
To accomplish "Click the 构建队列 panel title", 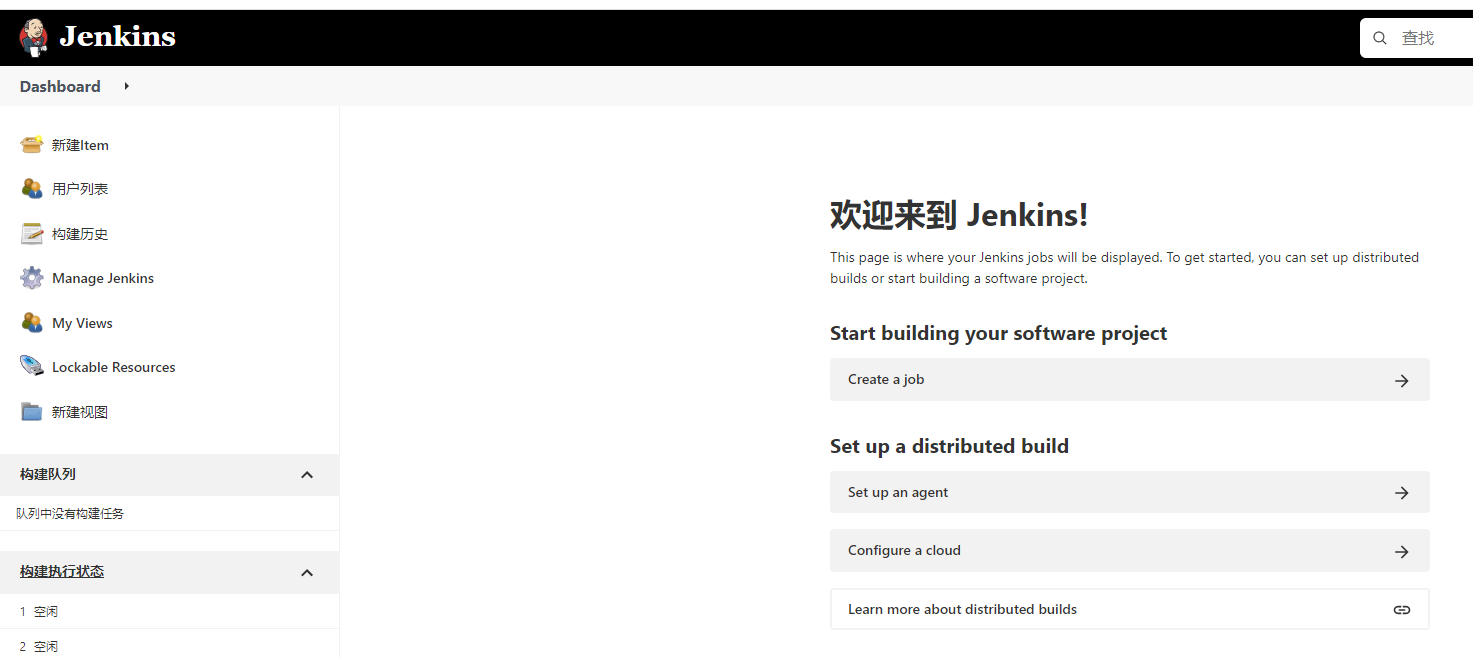I will (48, 474).
